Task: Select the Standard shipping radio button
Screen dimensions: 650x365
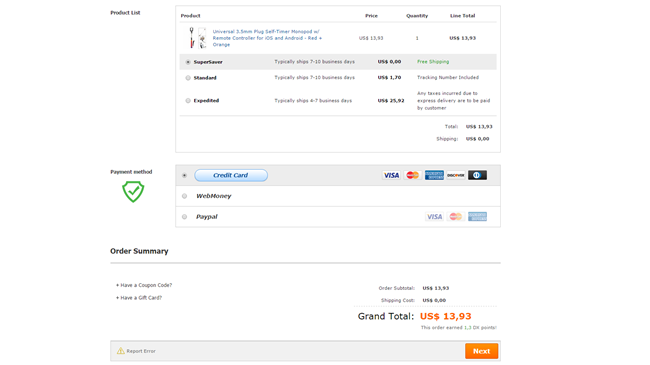Action: pyautogui.click(x=188, y=78)
